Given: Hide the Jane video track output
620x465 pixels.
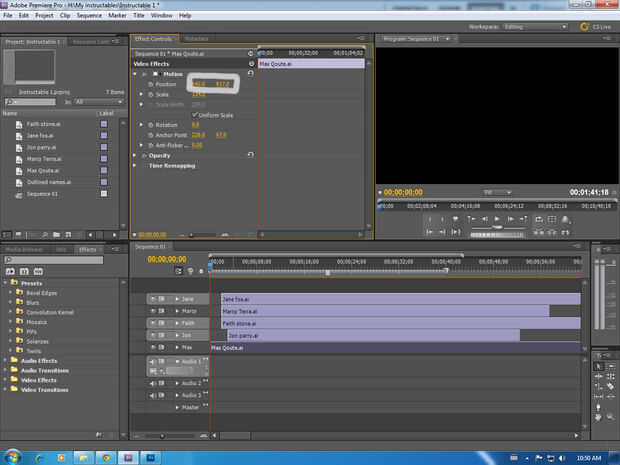Looking at the screenshot, I should 154,299.
